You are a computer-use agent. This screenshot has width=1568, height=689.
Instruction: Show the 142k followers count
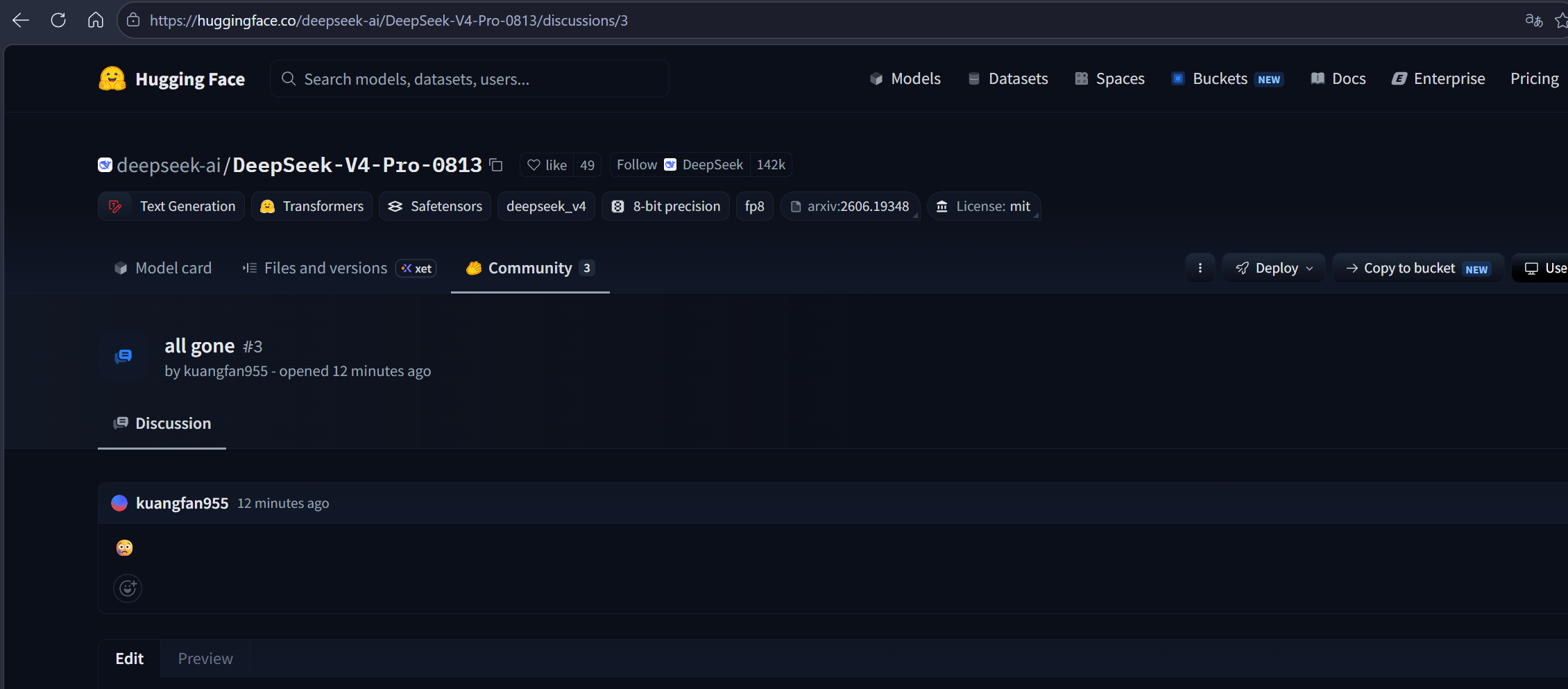coord(771,165)
